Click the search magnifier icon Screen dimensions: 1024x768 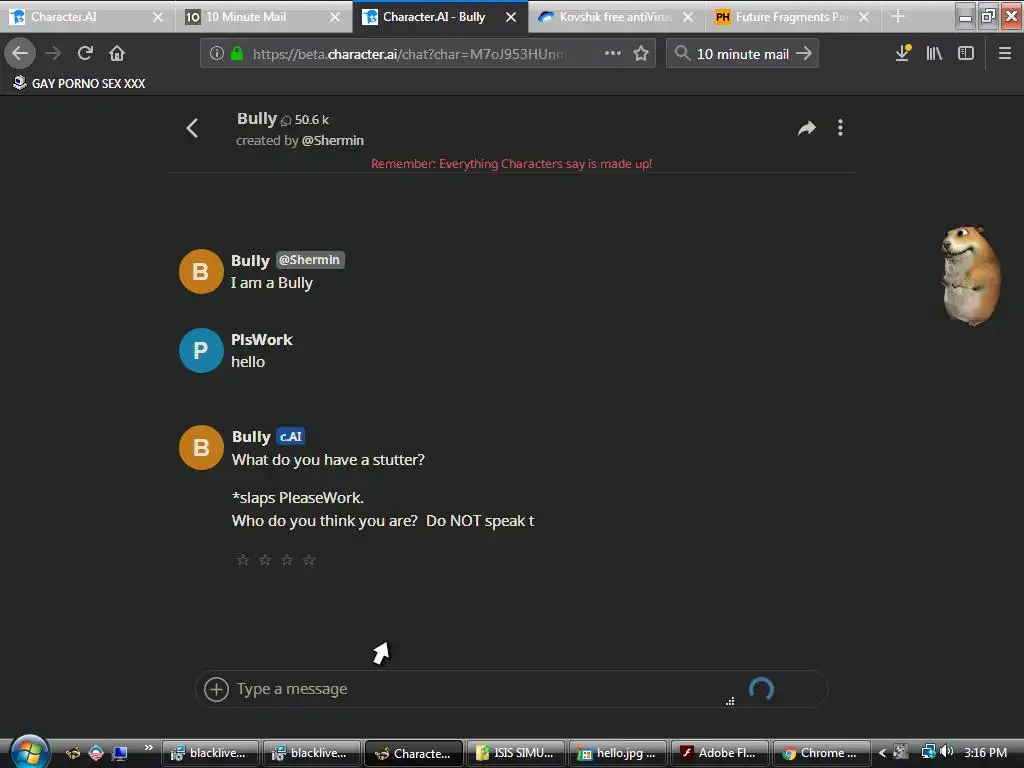[x=682, y=53]
